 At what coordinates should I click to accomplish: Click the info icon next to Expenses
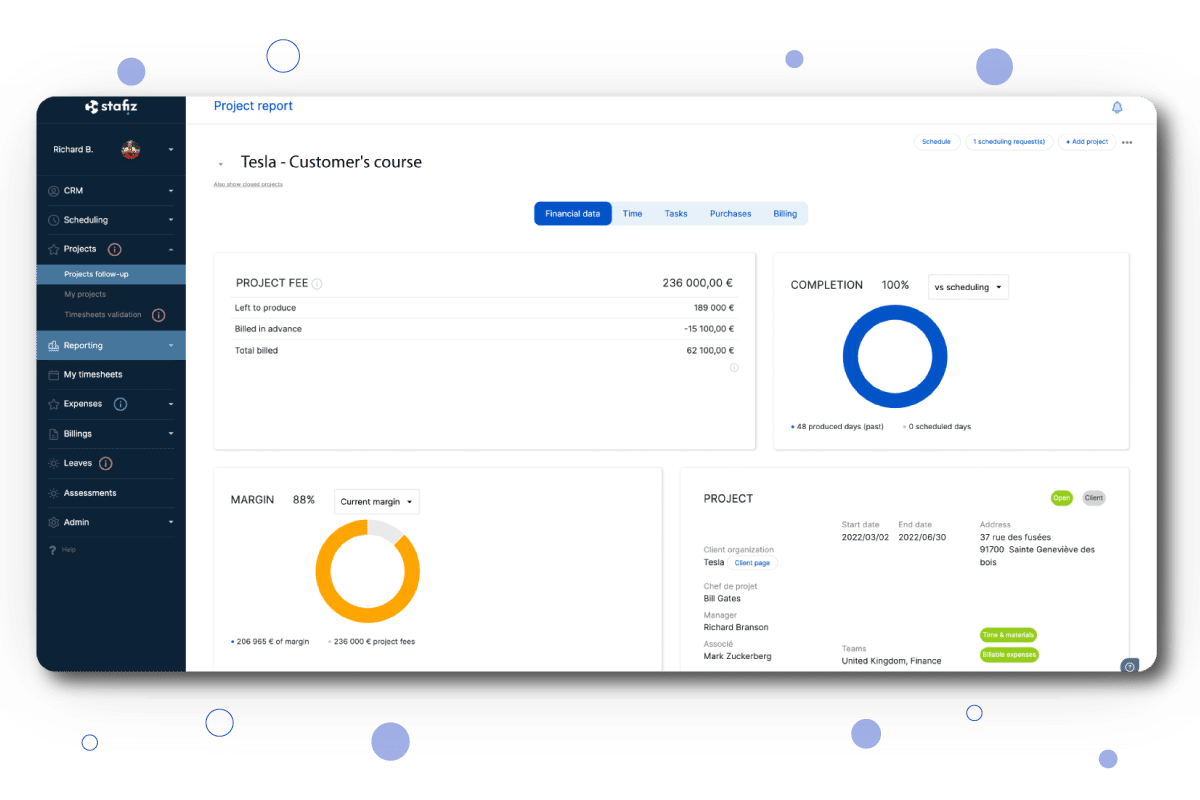coord(120,404)
